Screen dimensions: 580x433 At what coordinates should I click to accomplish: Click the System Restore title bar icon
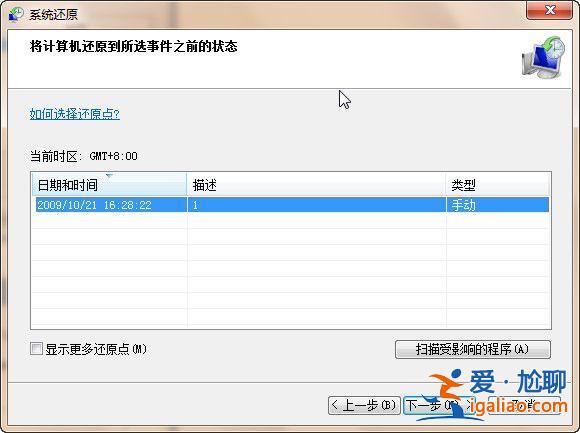[x=16, y=14]
